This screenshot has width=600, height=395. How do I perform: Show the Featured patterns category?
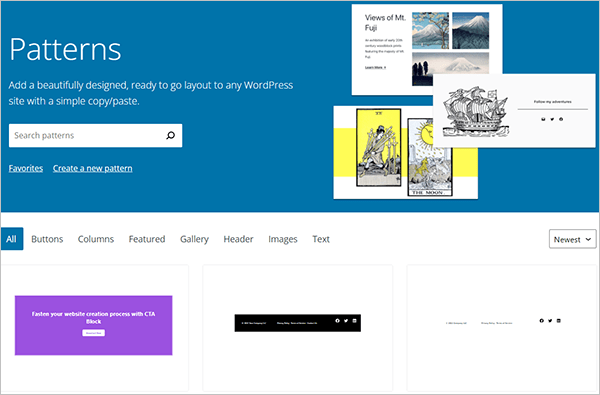pyautogui.click(x=147, y=239)
